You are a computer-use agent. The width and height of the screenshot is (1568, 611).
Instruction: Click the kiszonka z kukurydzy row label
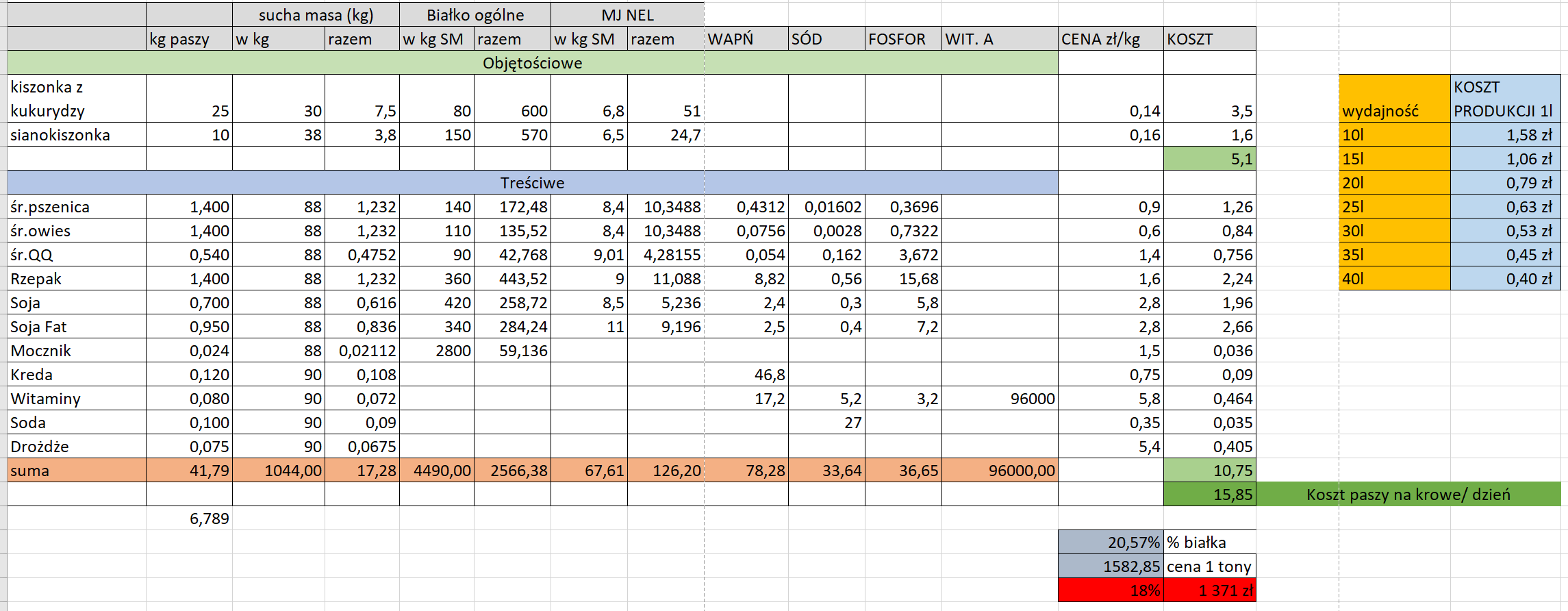(76, 99)
